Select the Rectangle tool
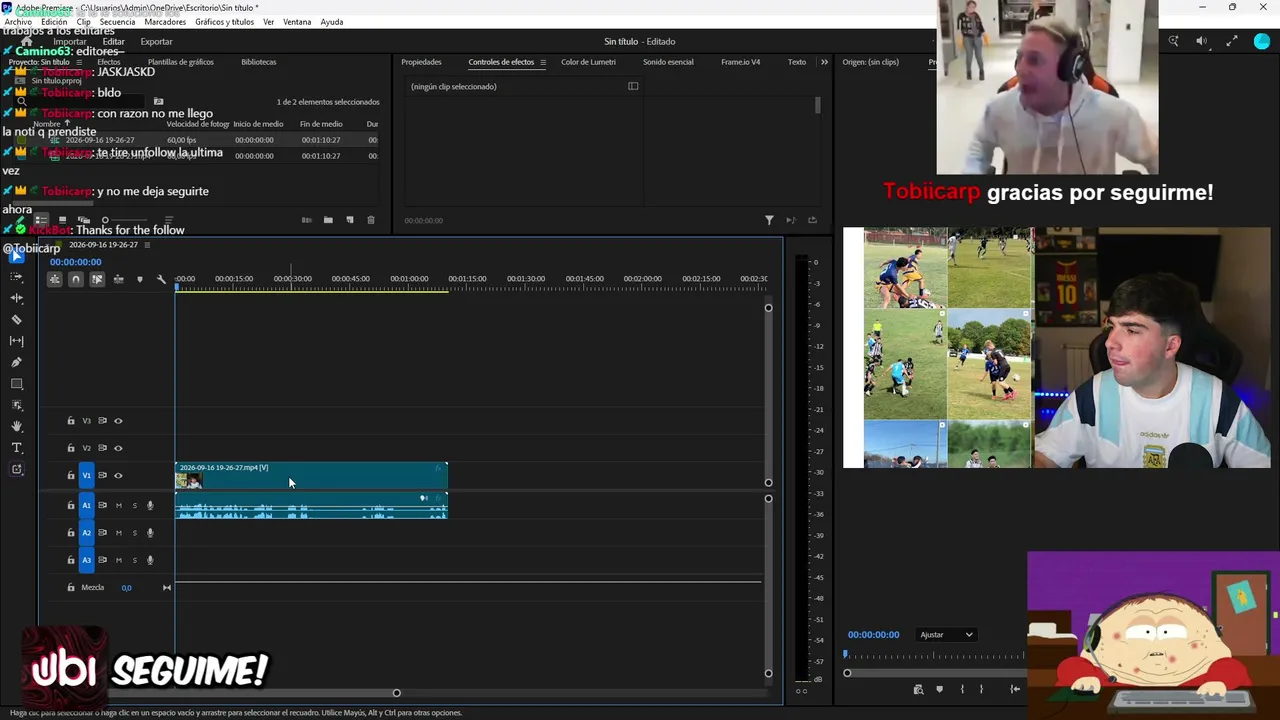1280x720 pixels. 16,384
